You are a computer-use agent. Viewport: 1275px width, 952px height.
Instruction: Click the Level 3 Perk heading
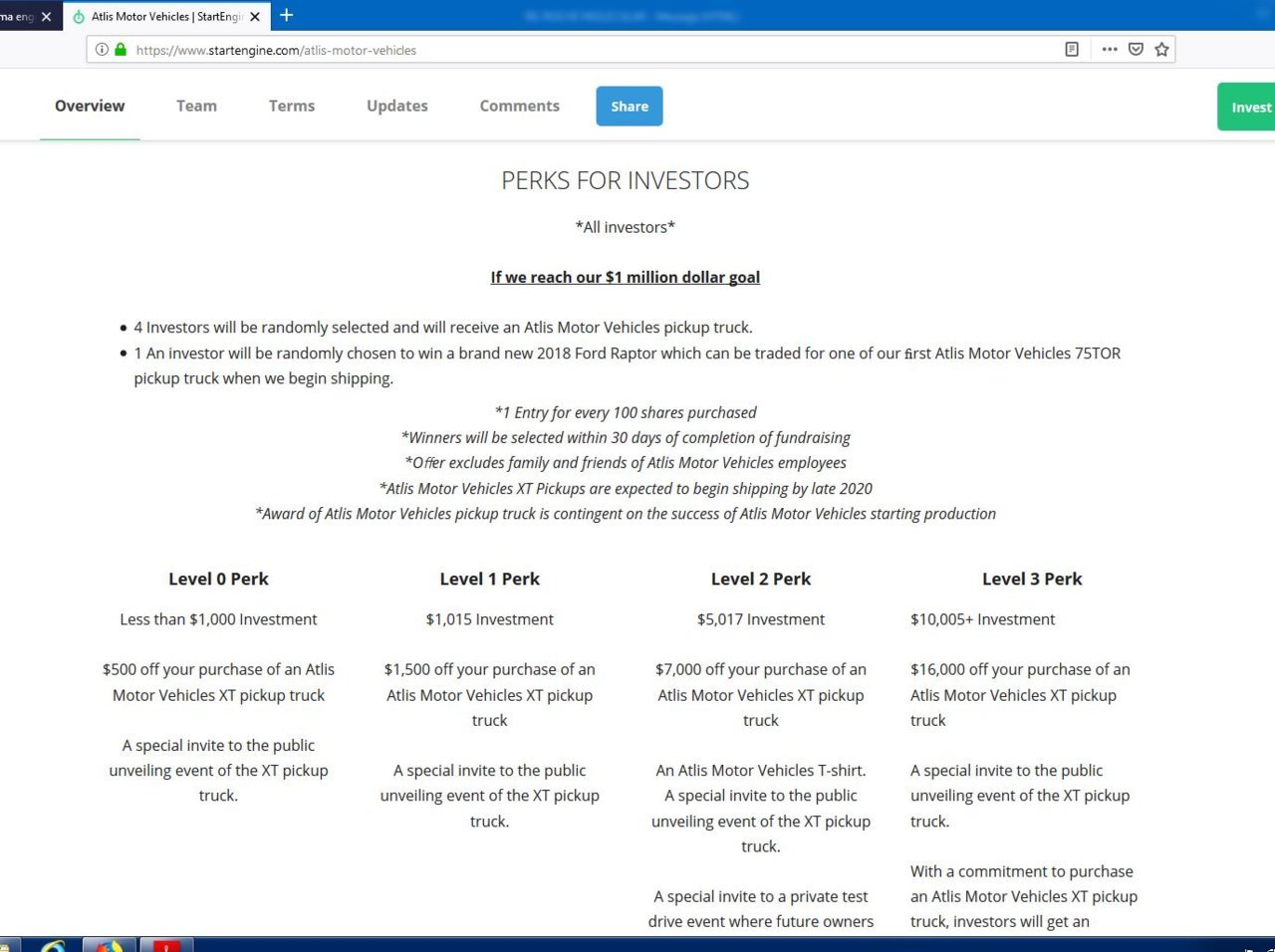(x=1032, y=579)
